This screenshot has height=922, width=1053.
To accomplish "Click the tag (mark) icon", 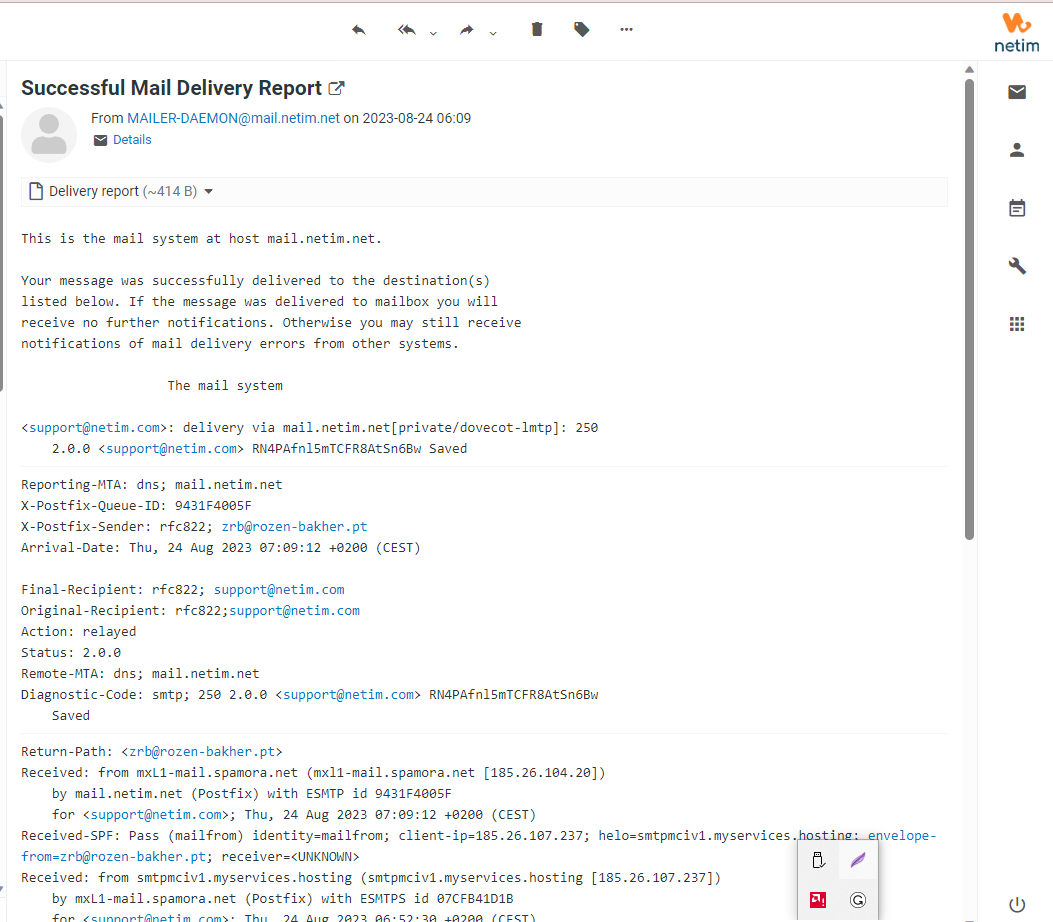I will pyautogui.click(x=582, y=29).
